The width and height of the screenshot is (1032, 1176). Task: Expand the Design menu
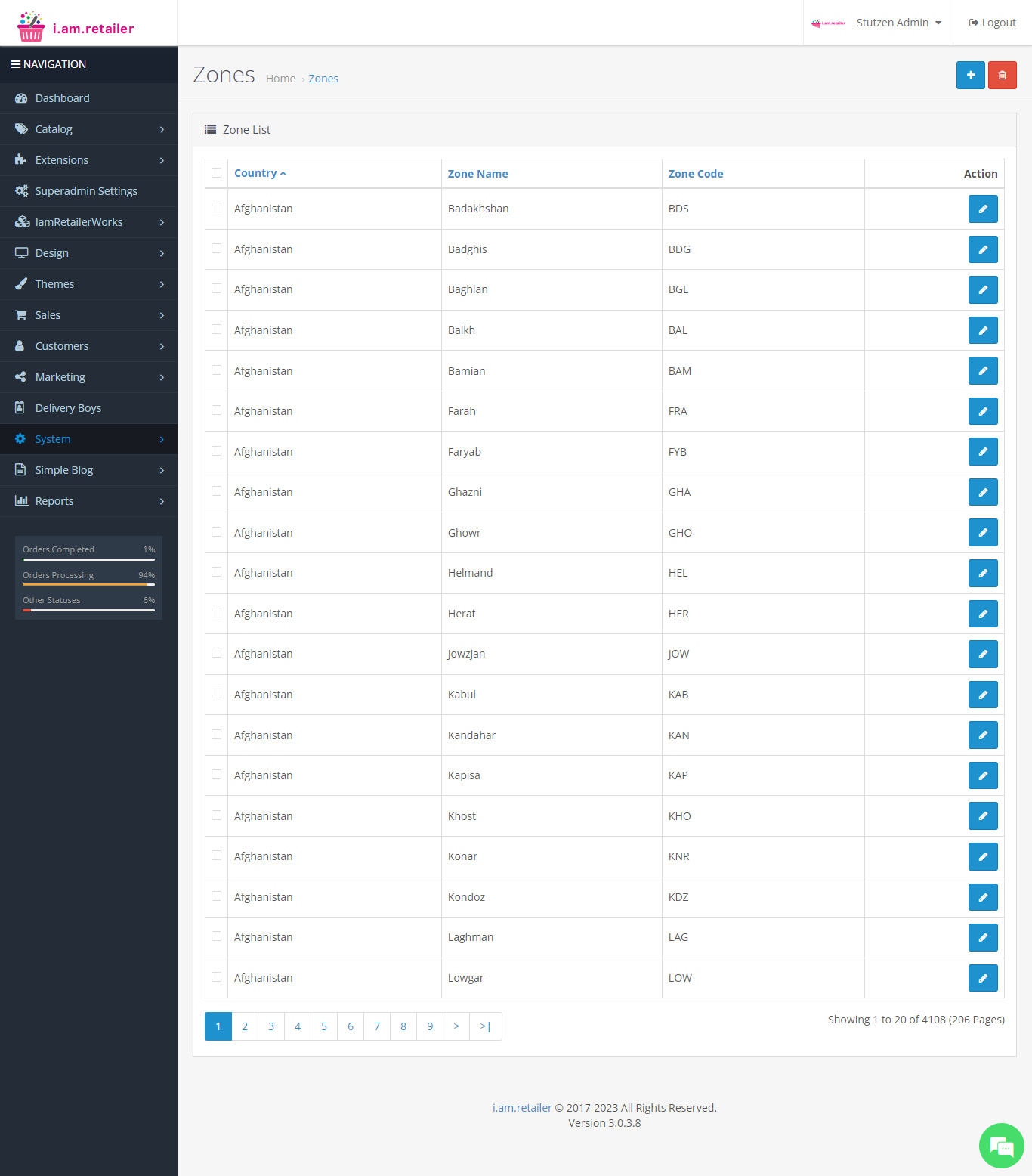[x=88, y=253]
